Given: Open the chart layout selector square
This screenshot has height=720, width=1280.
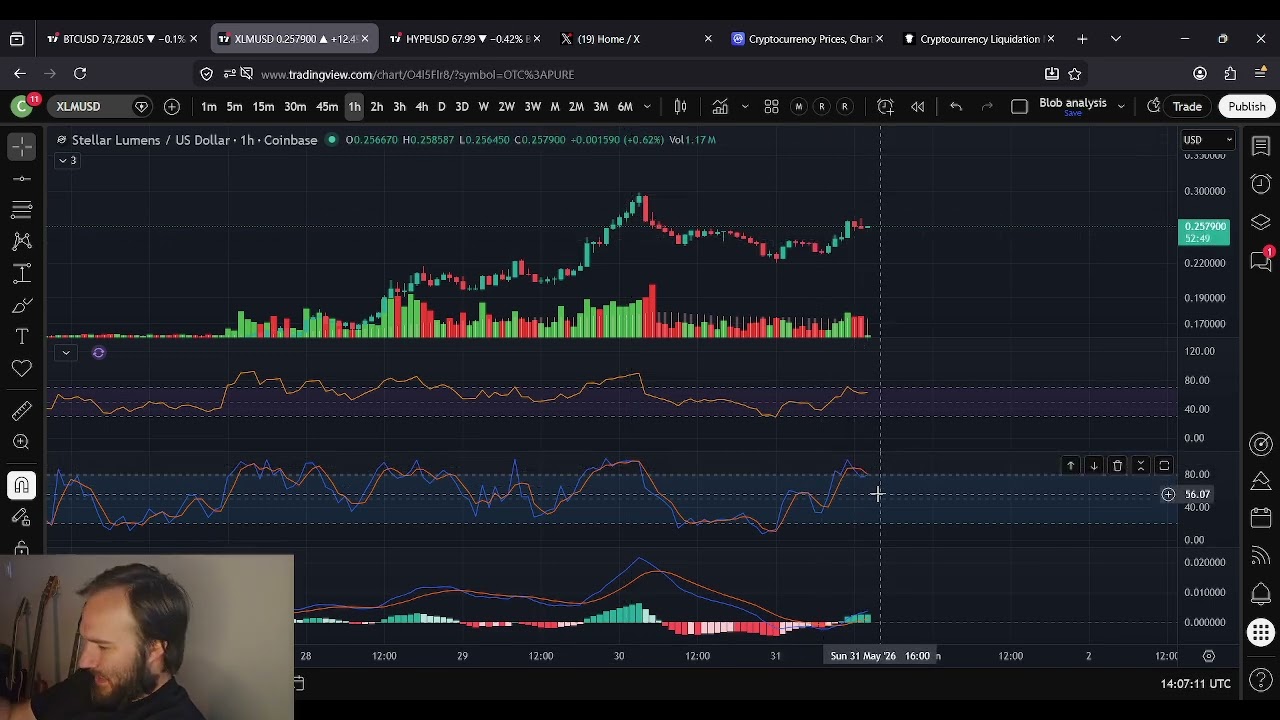Looking at the screenshot, I should [1019, 106].
